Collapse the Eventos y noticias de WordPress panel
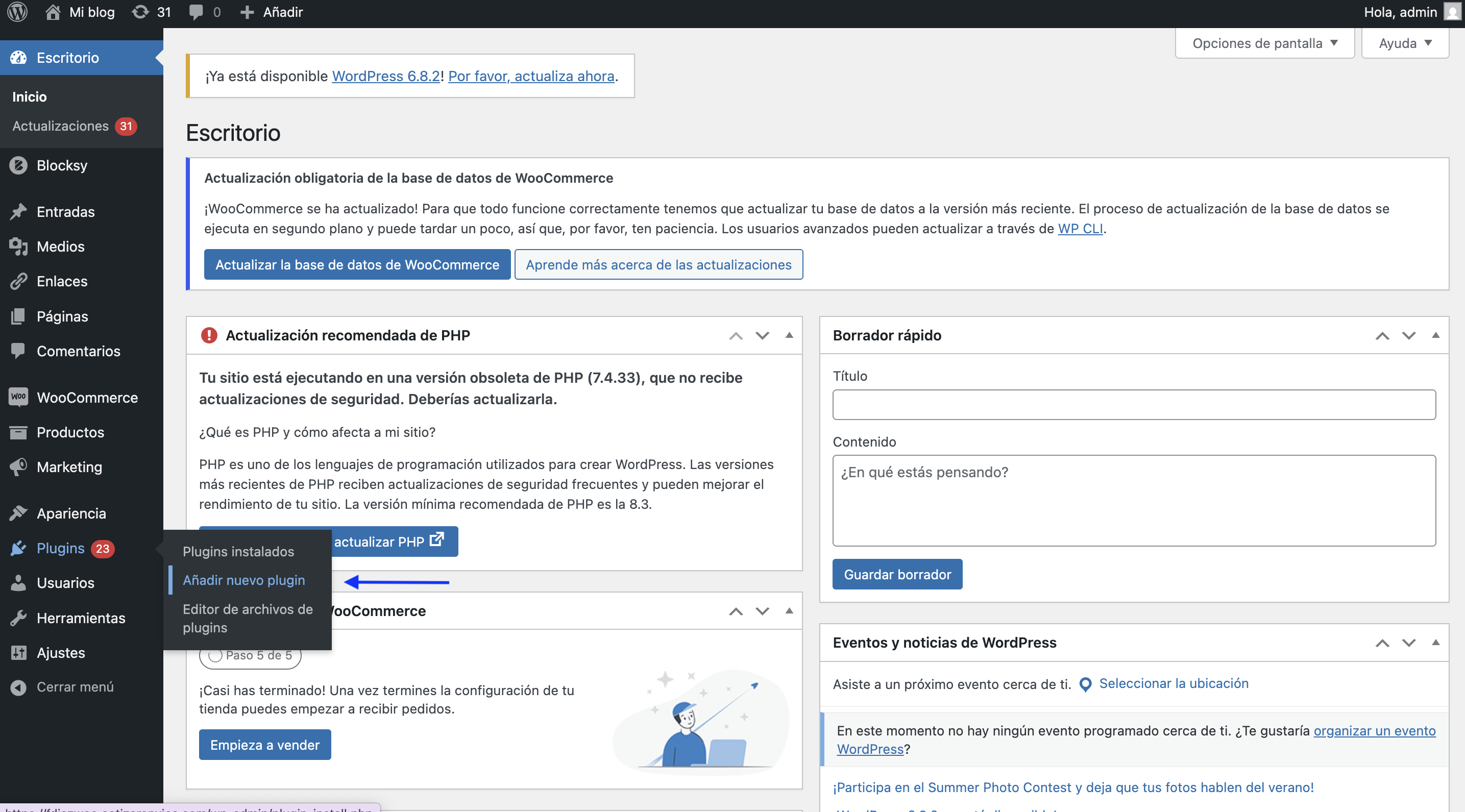The width and height of the screenshot is (1465, 812). (1435, 642)
